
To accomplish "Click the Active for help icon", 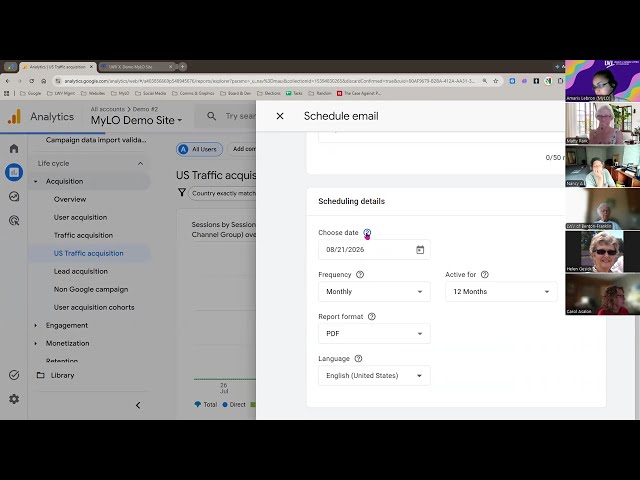I will [x=484, y=275].
